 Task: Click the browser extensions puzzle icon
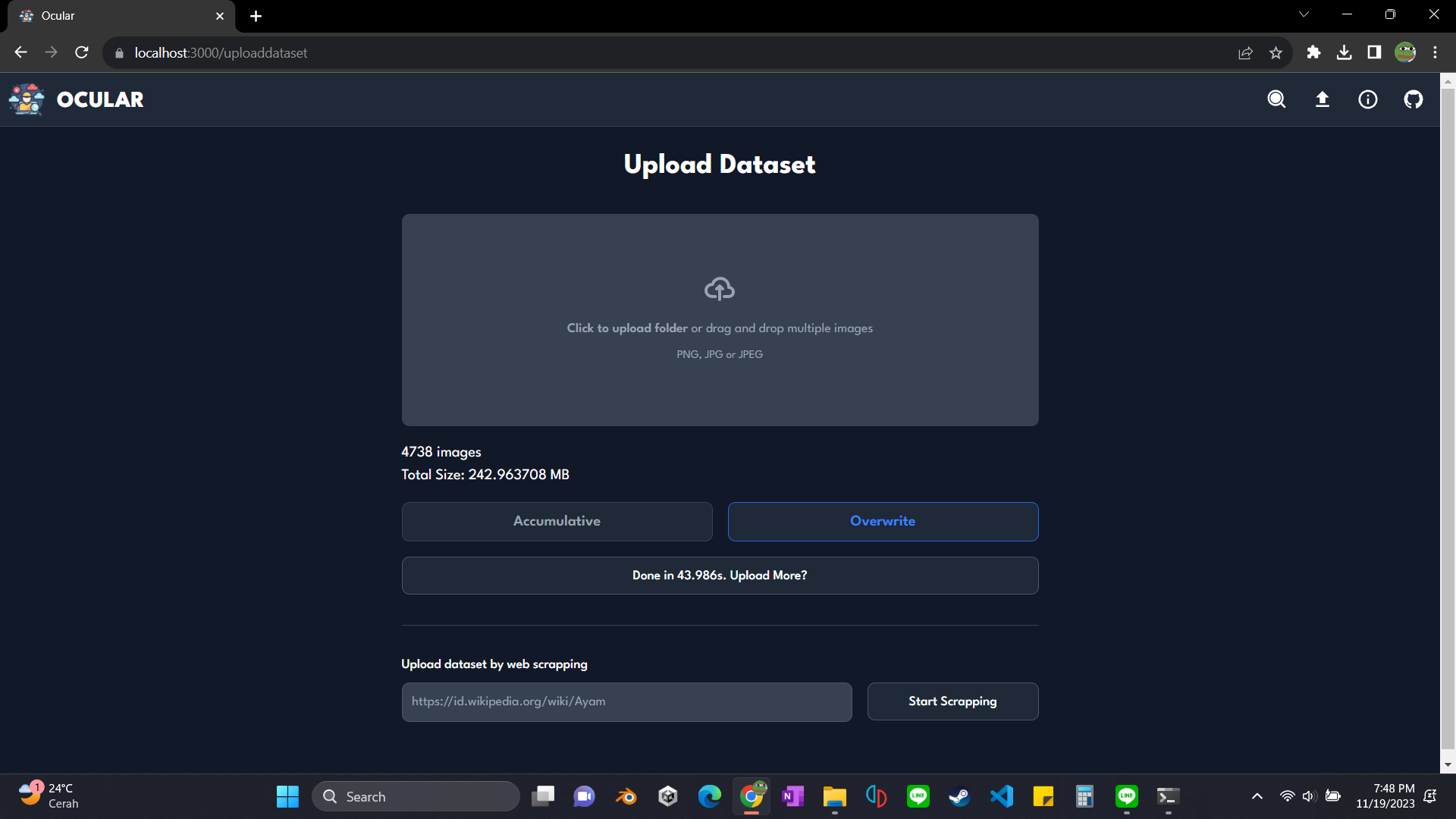point(1314,52)
